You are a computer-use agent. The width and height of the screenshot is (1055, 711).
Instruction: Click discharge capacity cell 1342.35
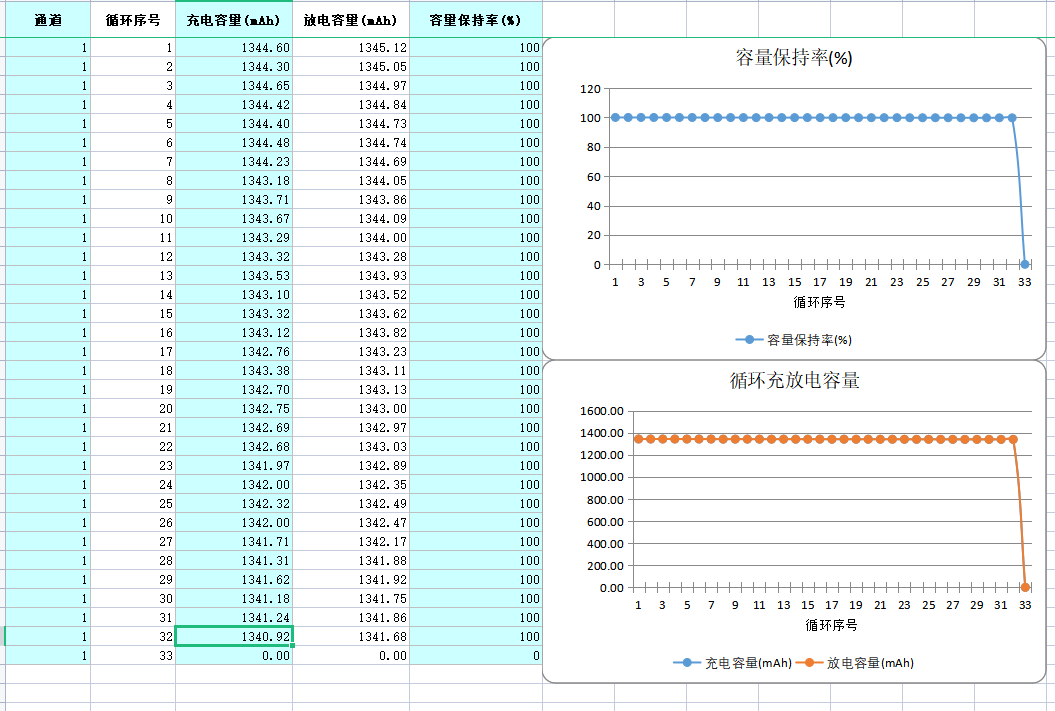pyautogui.click(x=351, y=484)
